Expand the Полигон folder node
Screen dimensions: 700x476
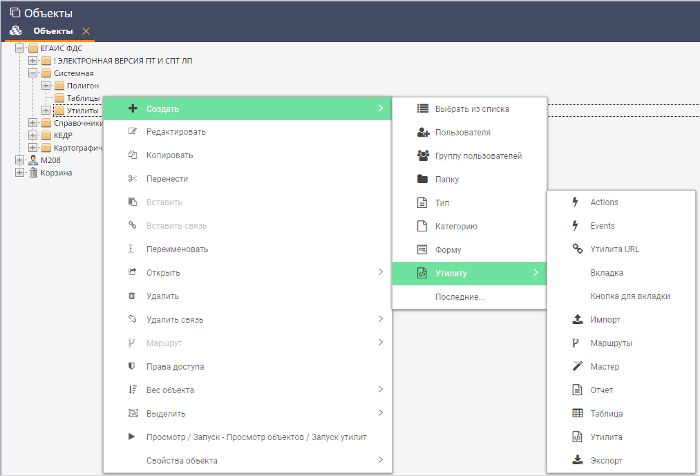pyautogui.click(x=45, y=86)
